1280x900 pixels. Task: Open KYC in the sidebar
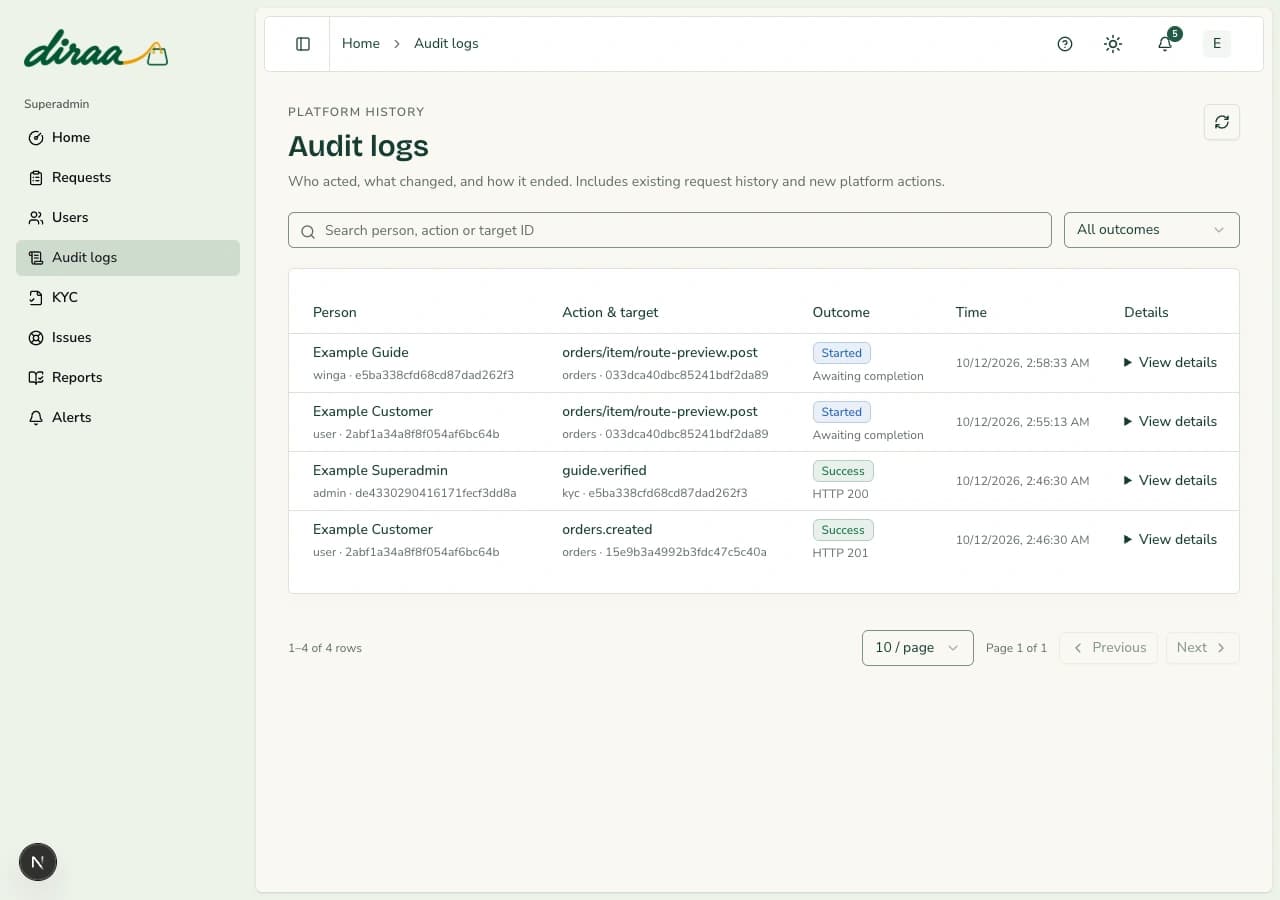[128, 298]
